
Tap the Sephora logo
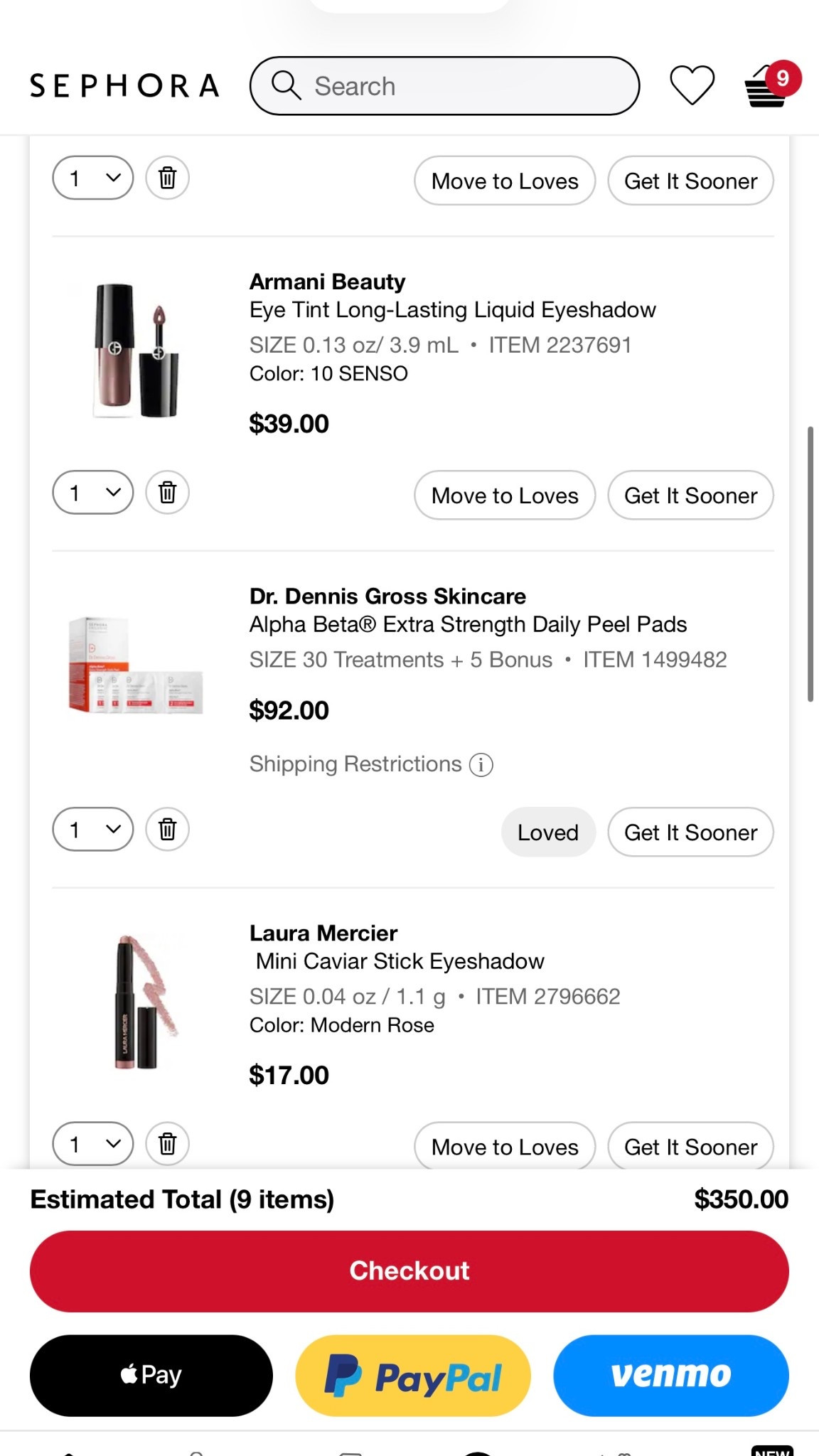pos(124,86)
